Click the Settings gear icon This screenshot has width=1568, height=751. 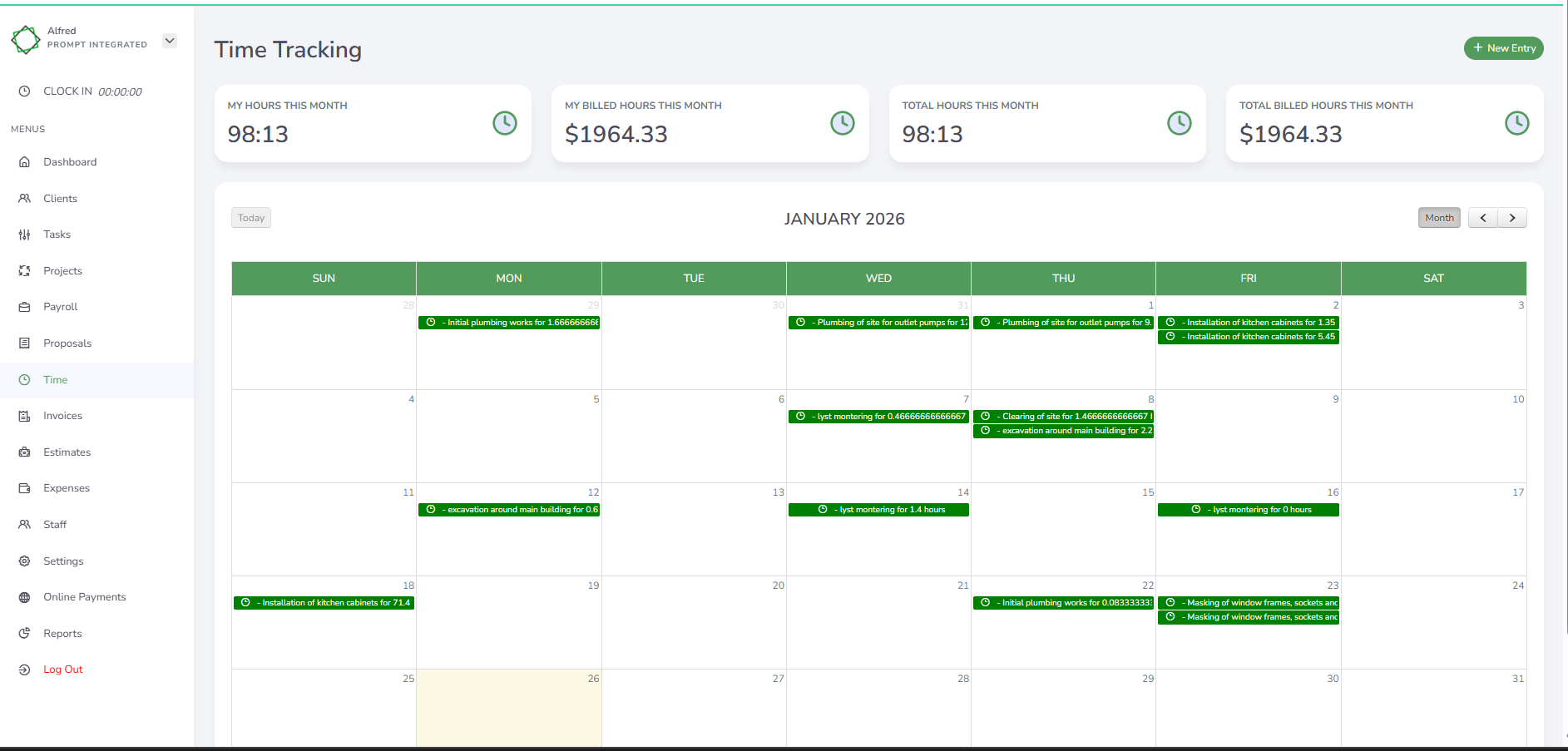(24, 561)
